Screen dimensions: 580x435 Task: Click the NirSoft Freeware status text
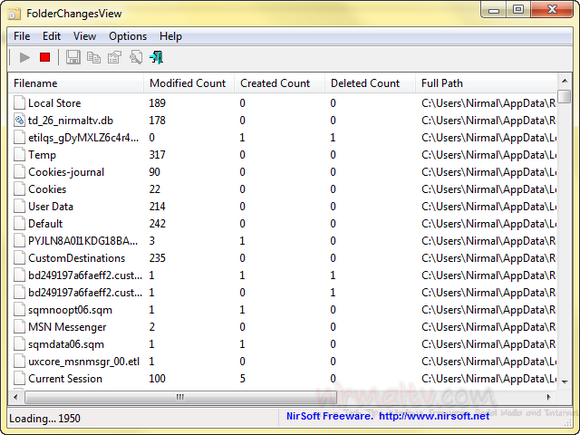[330, 416]
